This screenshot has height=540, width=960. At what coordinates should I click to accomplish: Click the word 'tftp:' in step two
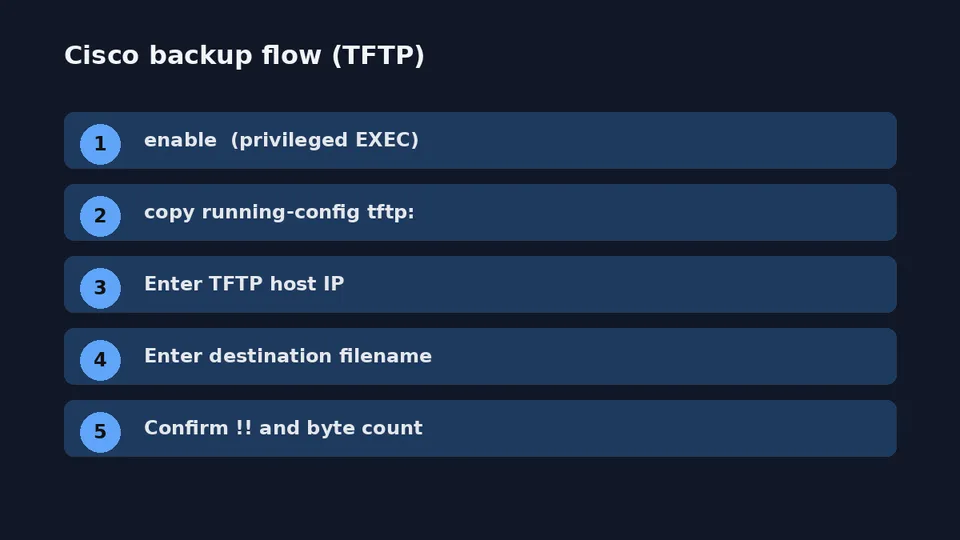(391, 212)
